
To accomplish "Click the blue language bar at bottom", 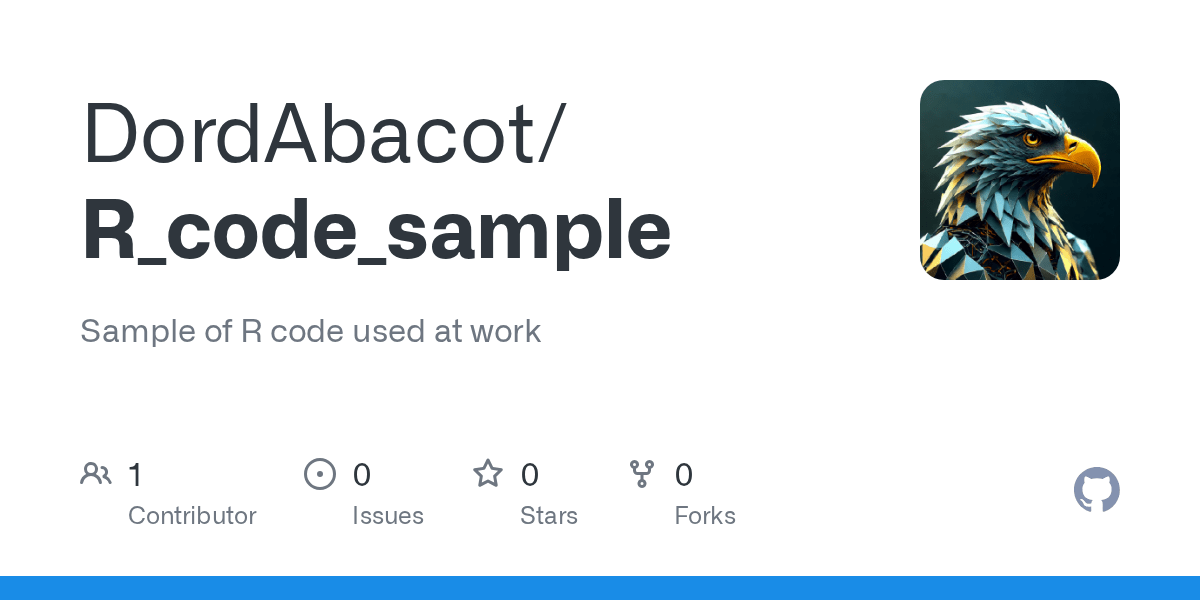I will (x=600, y=588).
